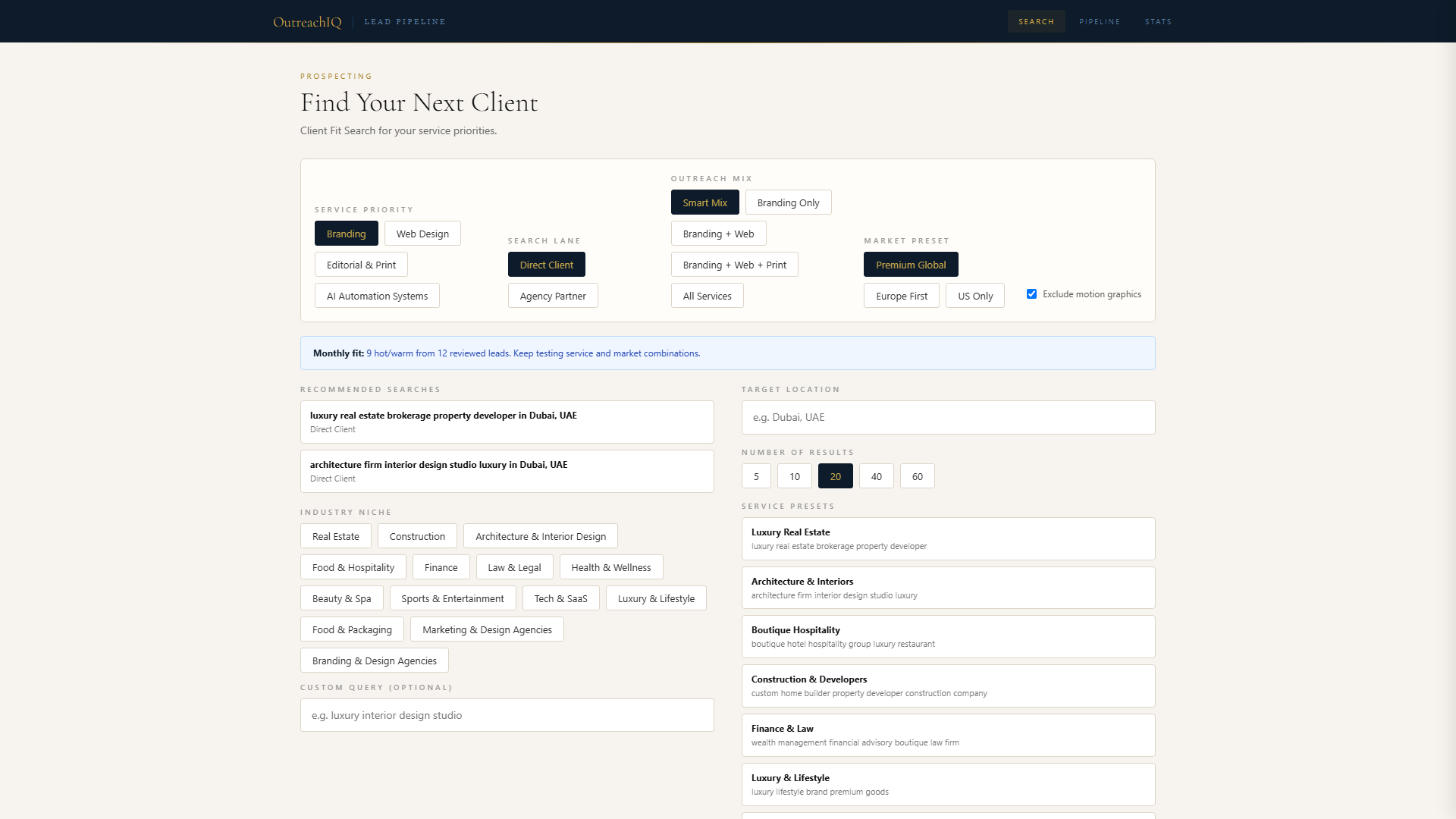Select Food & Hospitality niche
Screen dimensions: 1456x819
(353, 567)
